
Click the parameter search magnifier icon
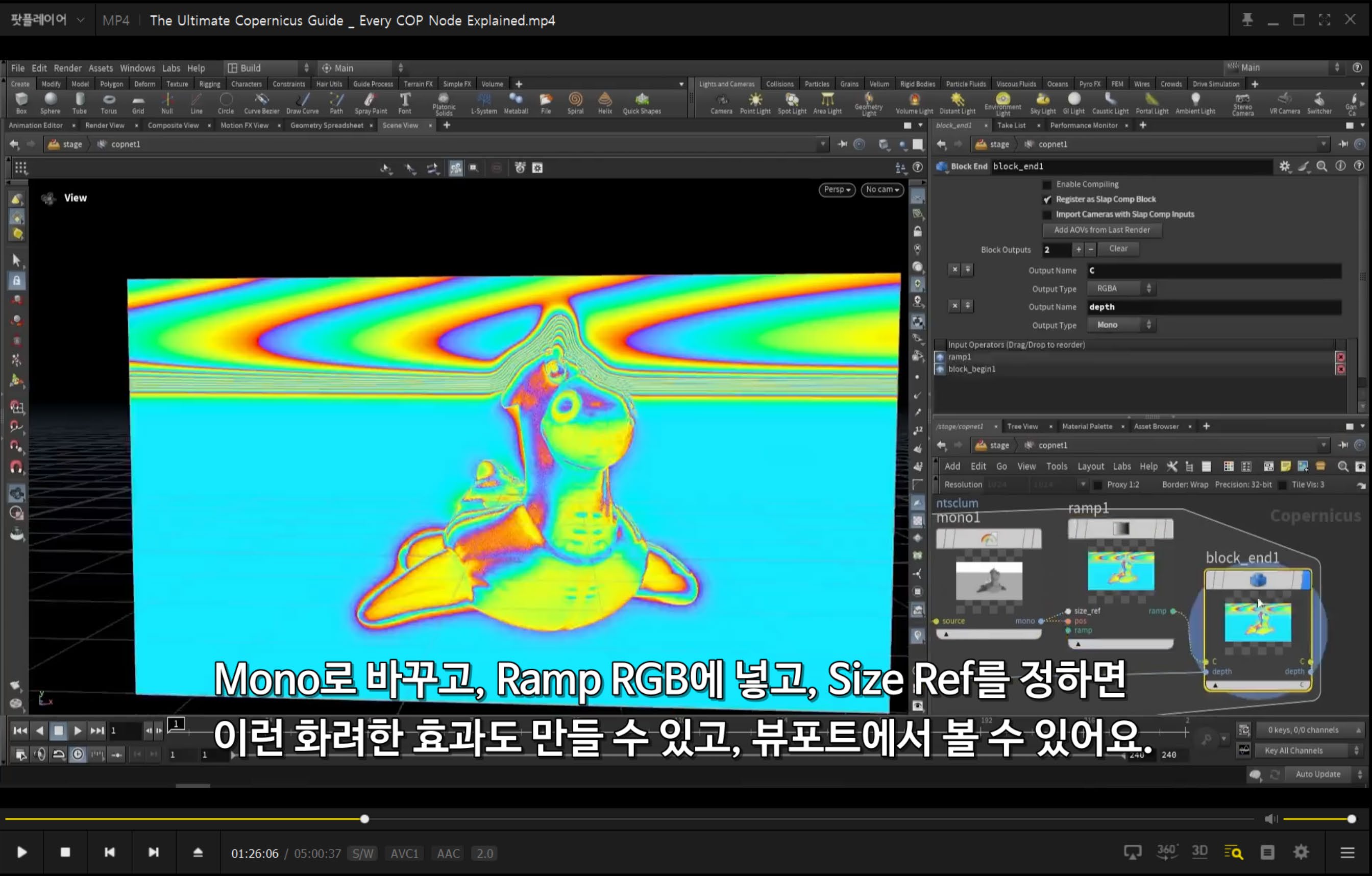(x=1322, y=166)
